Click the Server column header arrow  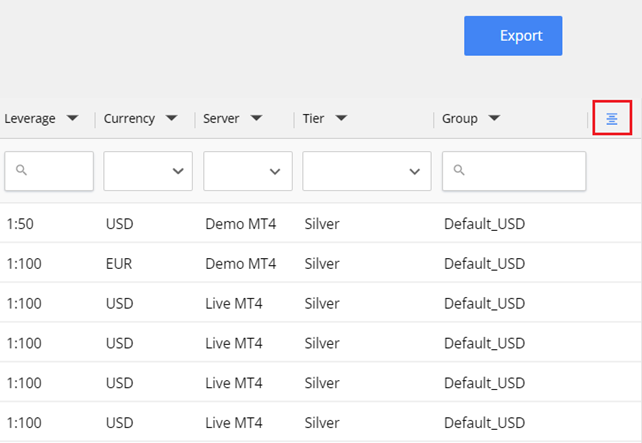tap(256, 118)
